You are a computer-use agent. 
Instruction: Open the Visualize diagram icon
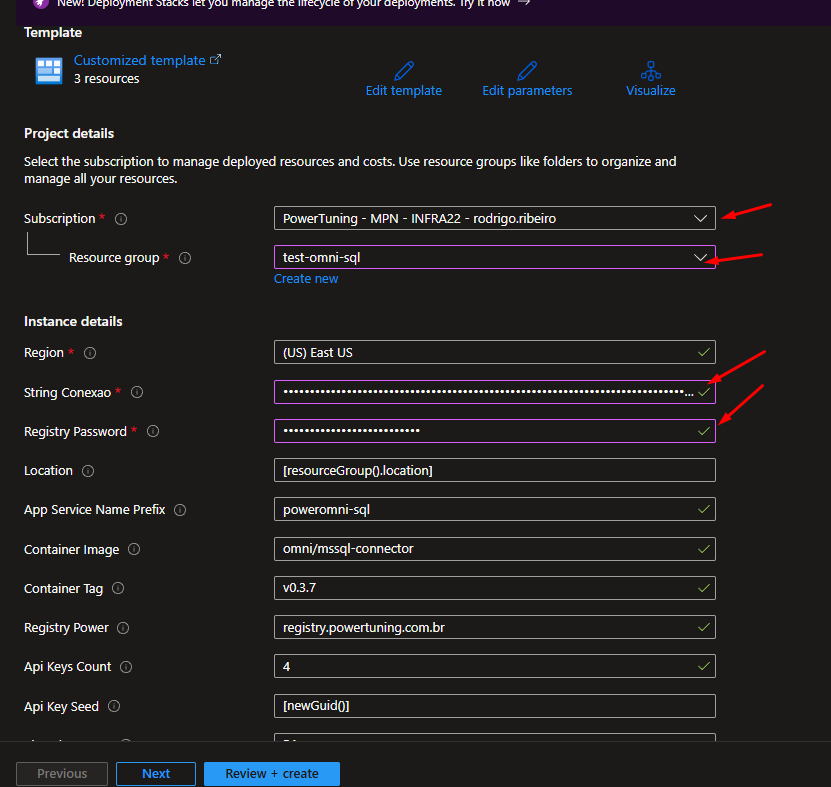click(x=651, y=71)
